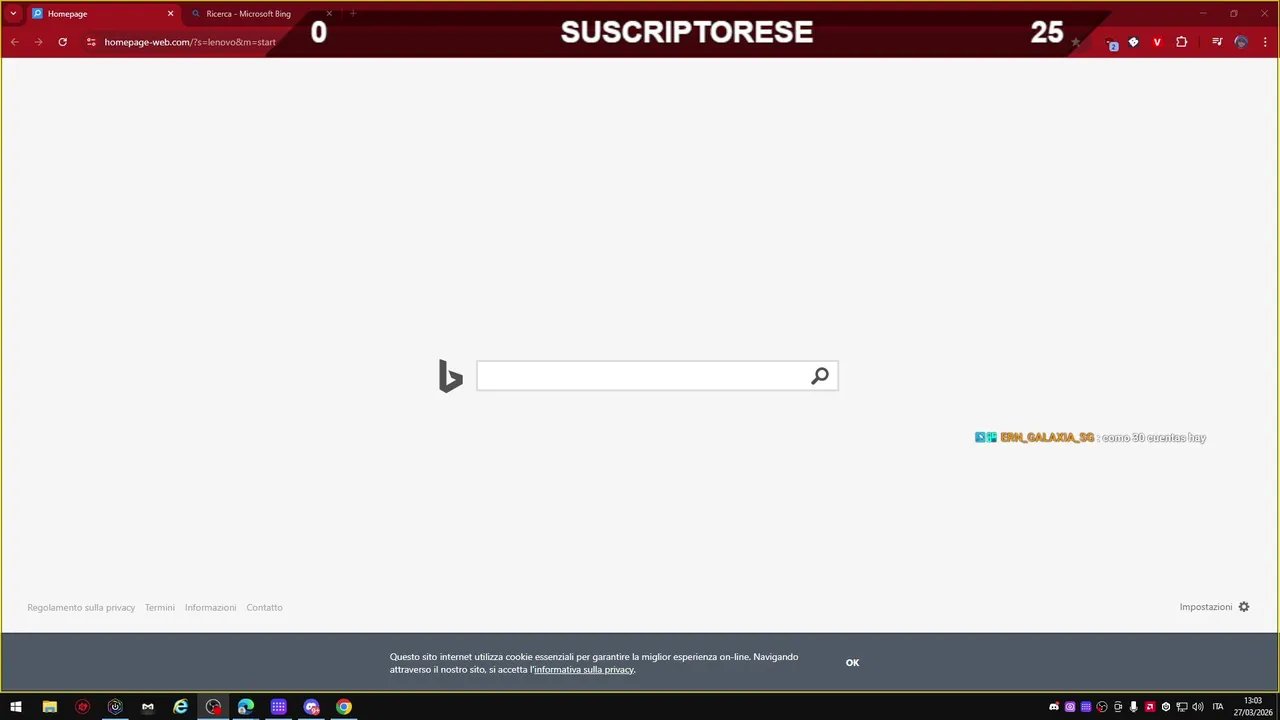Open the red hexagon taskbar app

pyautogui.click(x=82, y=707)
